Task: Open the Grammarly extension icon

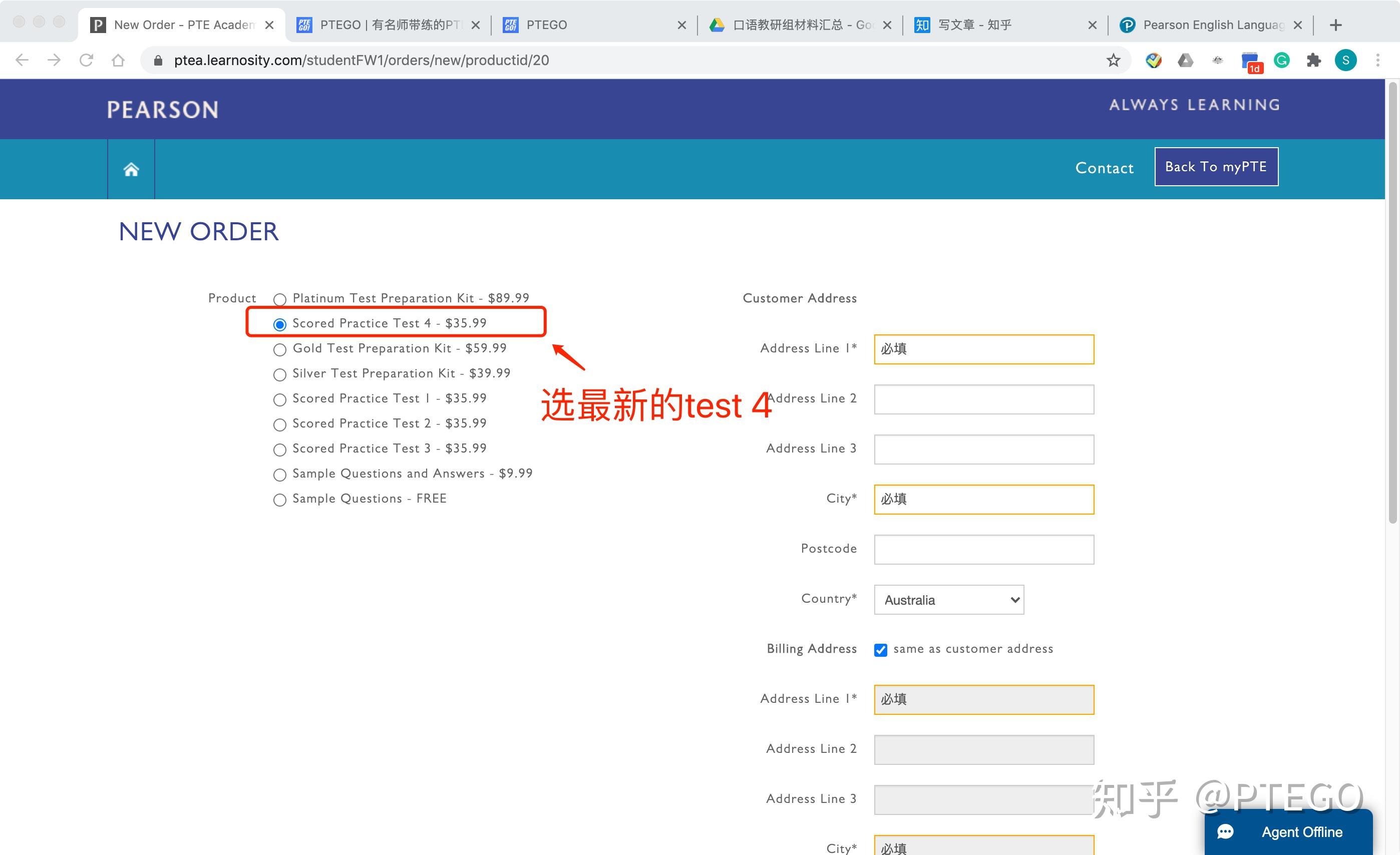Action: click(x=1281, y=60)
